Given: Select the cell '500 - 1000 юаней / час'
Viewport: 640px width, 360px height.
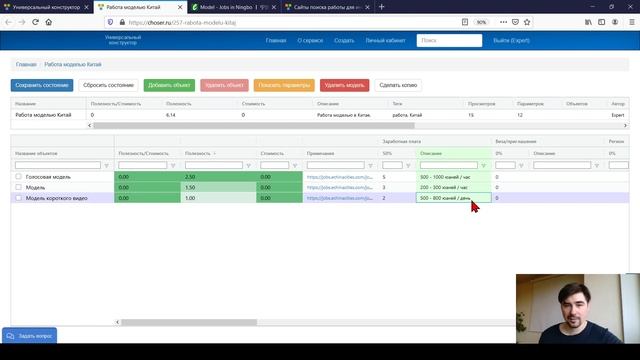Looking at the screenshot, I should click(453, 177).
